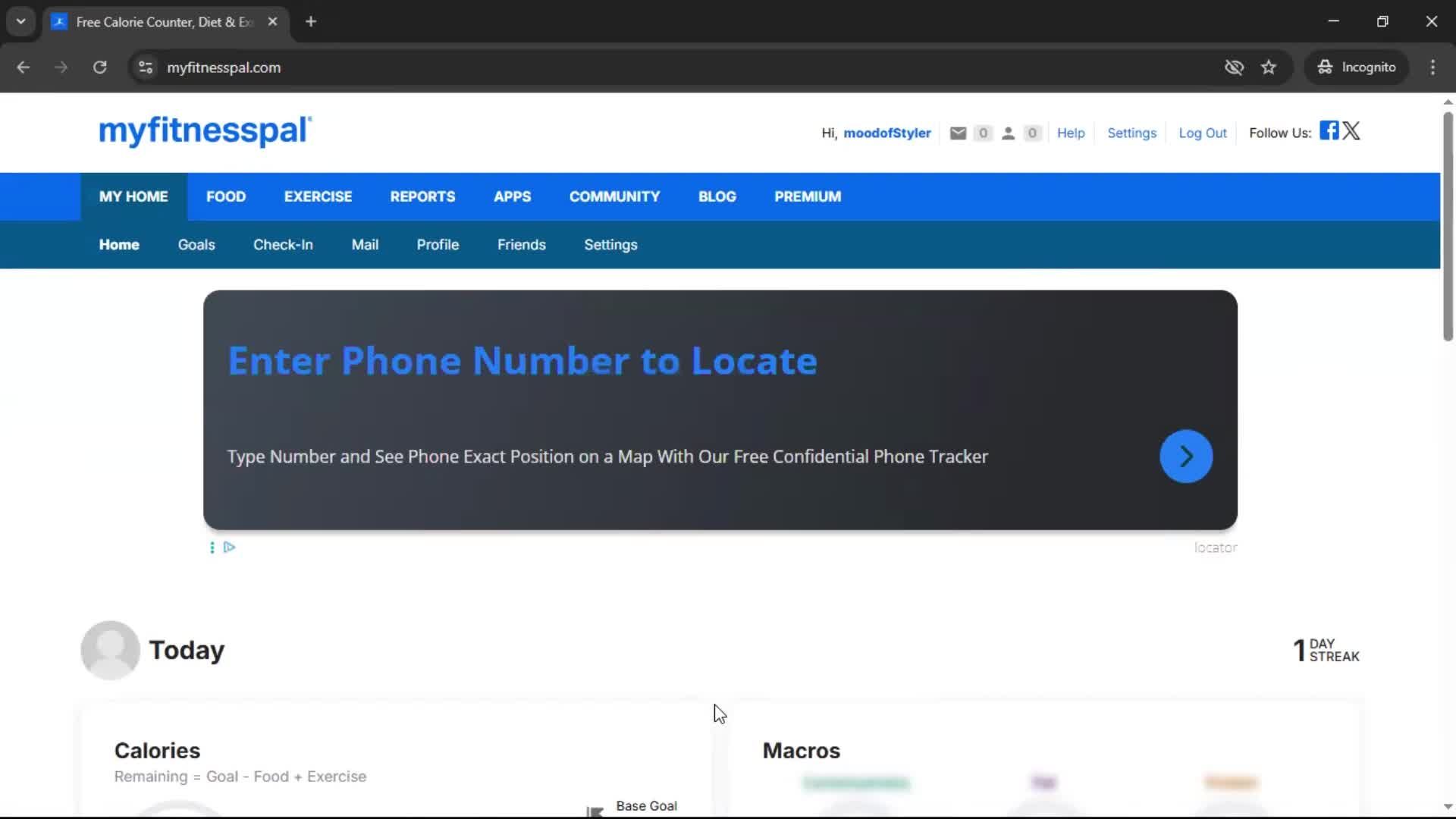The image size is (1456, 819).
Task: Visit the Facebook page icon
Action: pyautogui.click(x=1329, y=130)
